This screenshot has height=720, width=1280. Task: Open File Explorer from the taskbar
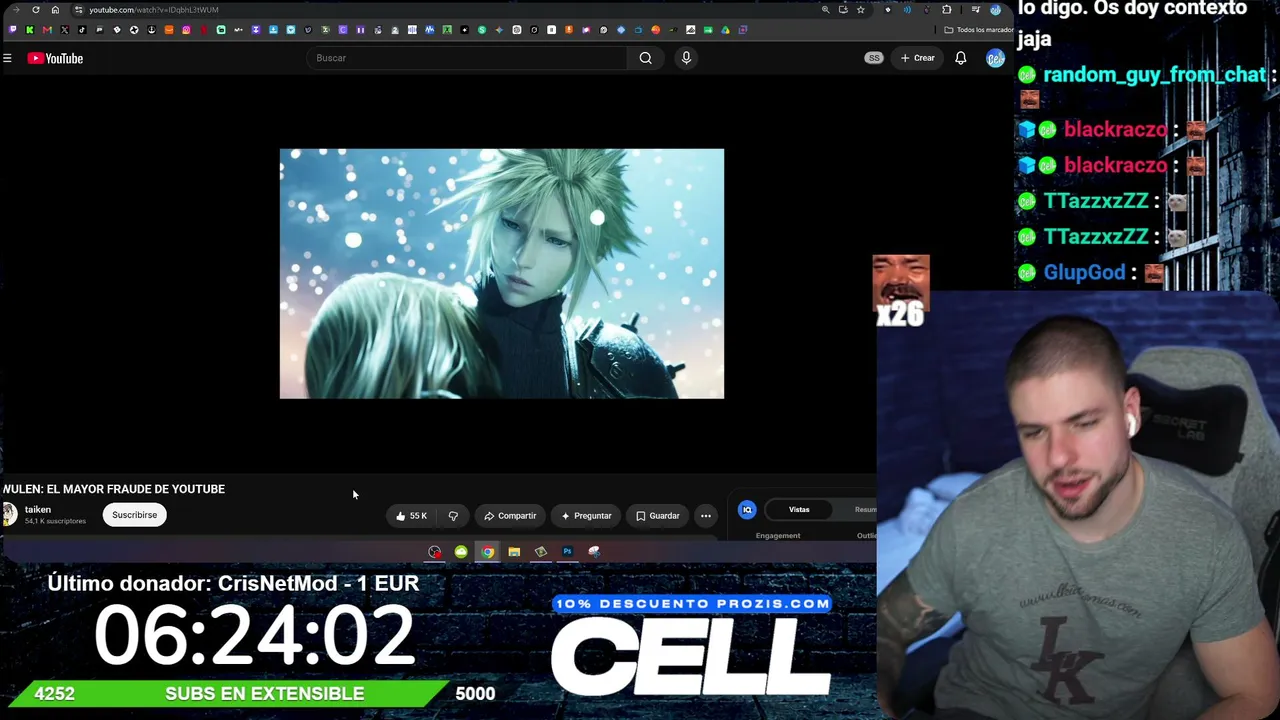click(514, 552)
